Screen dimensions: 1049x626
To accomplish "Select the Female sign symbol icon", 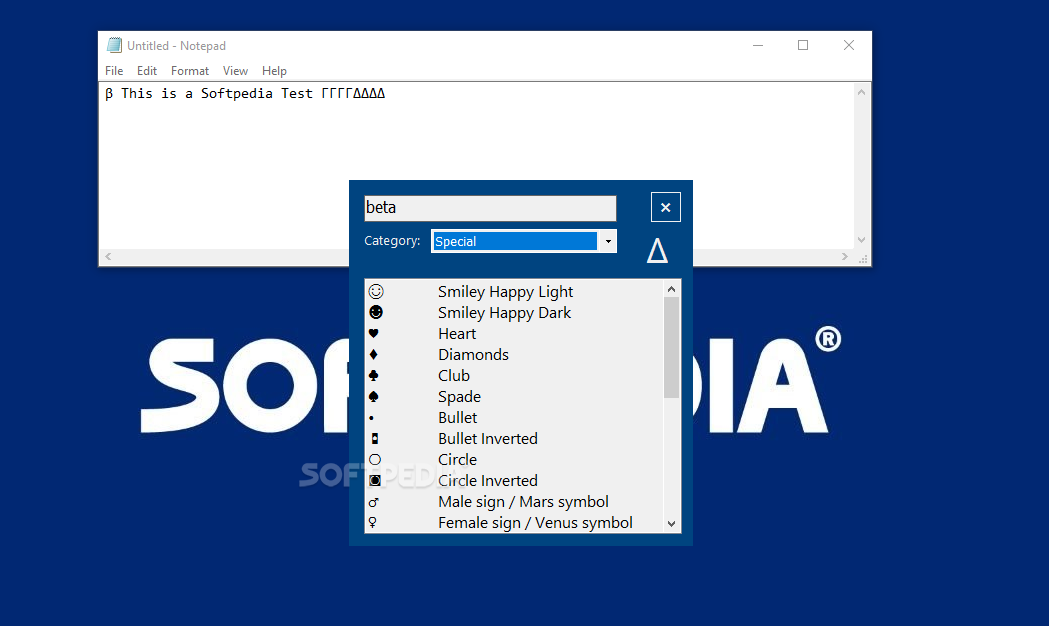I will (x=373, y=522).
